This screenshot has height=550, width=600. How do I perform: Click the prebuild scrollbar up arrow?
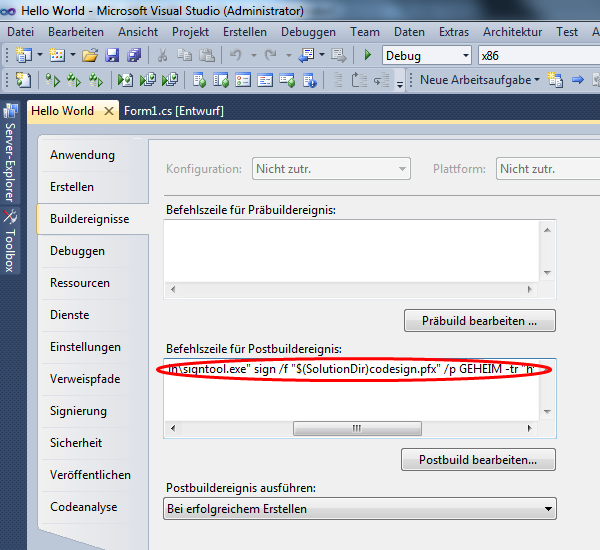tap(547, 230)
